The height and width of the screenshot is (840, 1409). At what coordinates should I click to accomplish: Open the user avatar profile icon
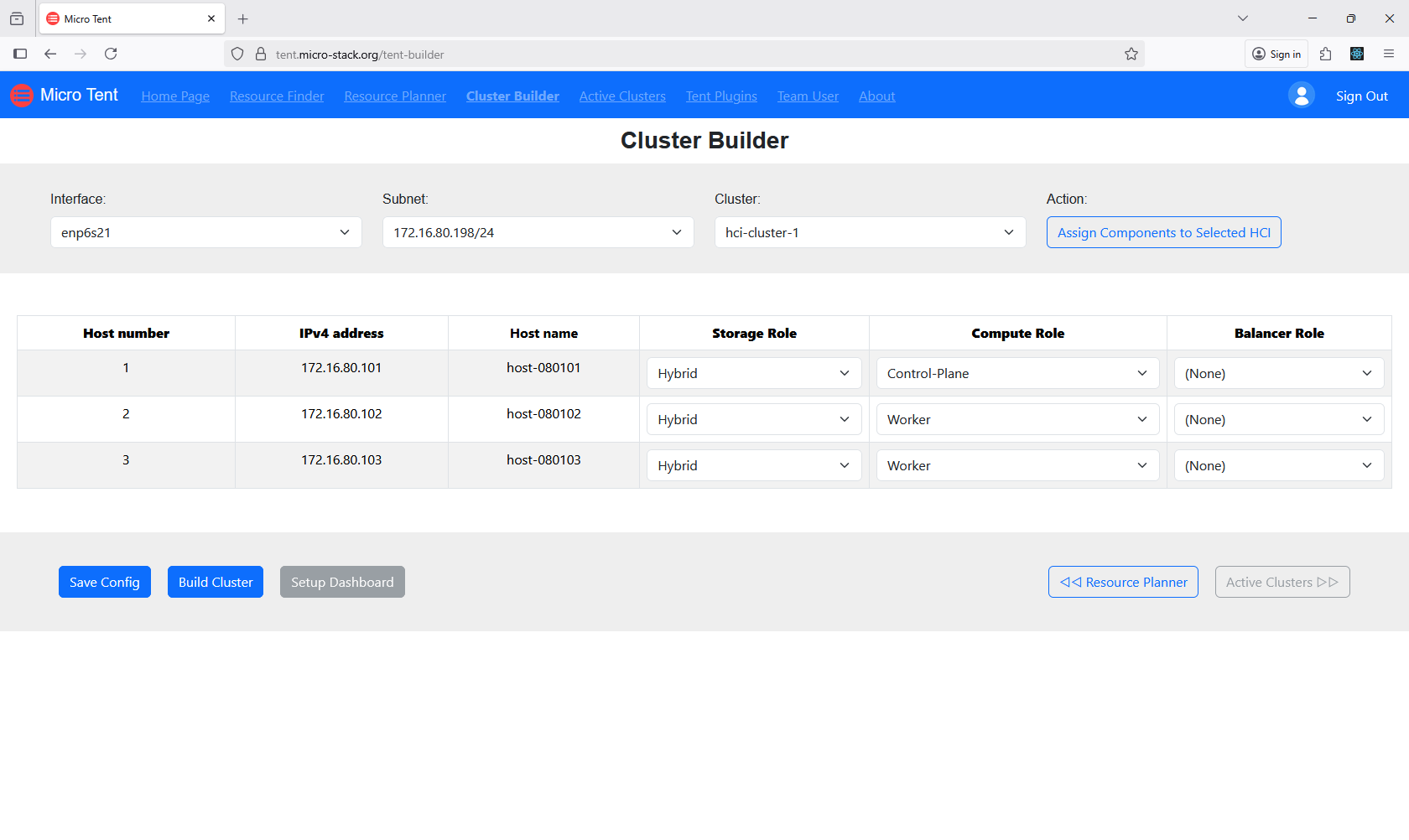[1301, 95]
